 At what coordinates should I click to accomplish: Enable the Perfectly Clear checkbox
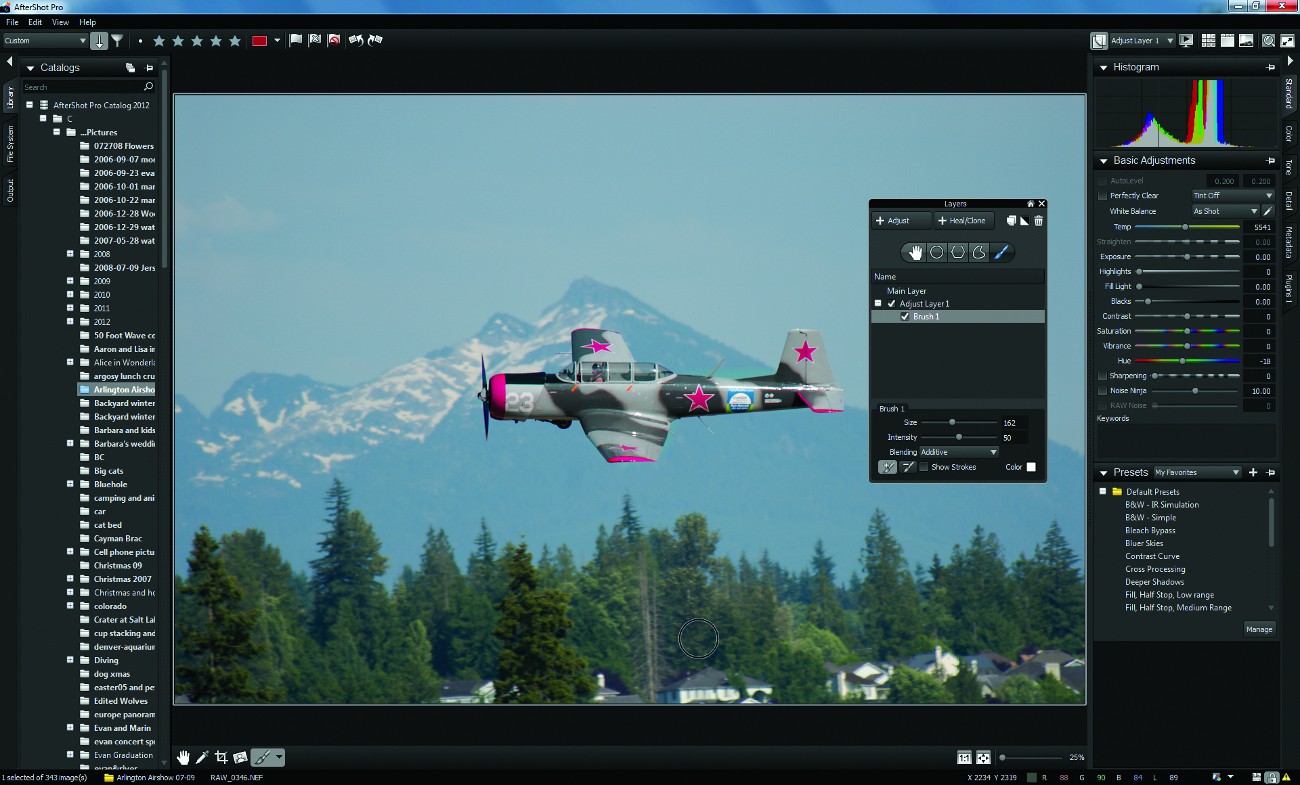click(x=1102, y=196)
